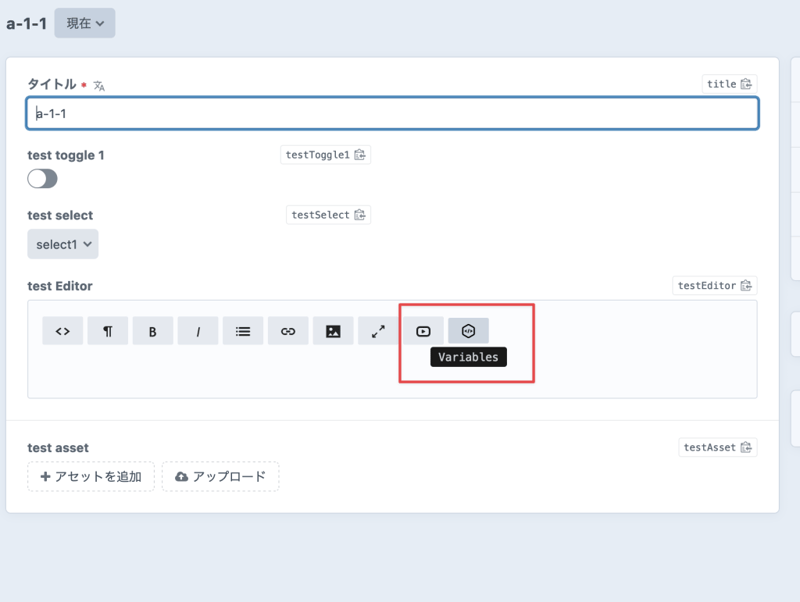Image resolution: width=800 pixels, height=602 pixels.
Task: Open the 現在 revision dropdown
Action: (85, 23)
